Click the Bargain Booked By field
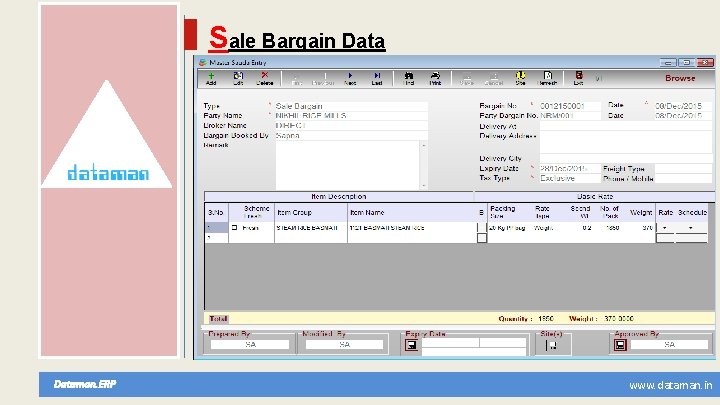This screenshot has width=720, height=405. (351, 135)
